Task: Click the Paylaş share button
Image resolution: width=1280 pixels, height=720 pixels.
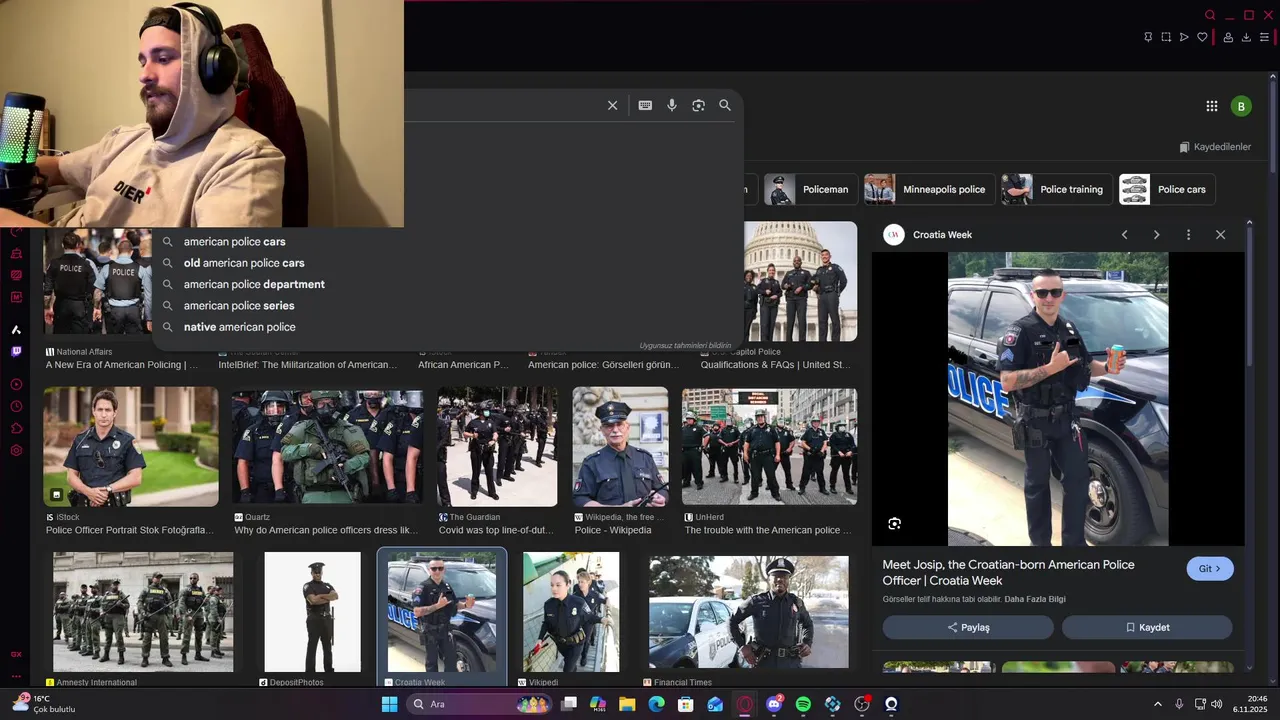Action: point(968,628)
